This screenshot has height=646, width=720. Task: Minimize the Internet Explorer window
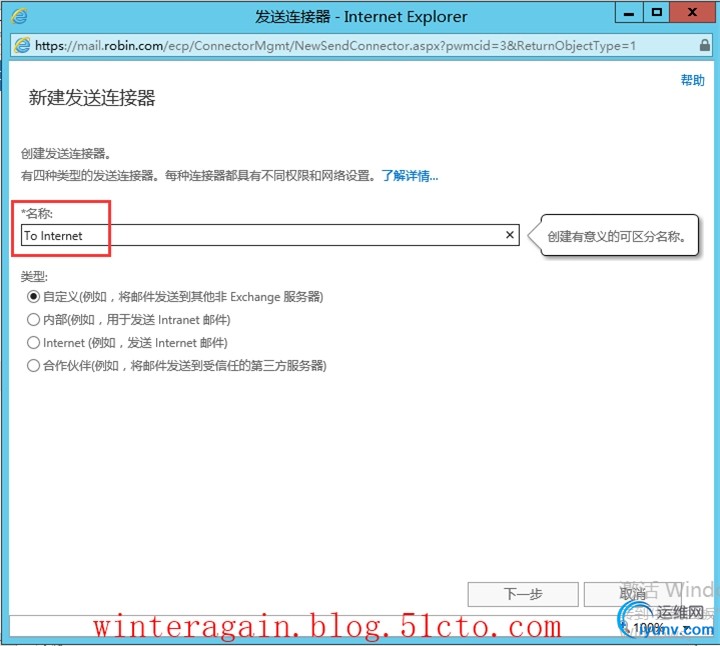point(629,13)
